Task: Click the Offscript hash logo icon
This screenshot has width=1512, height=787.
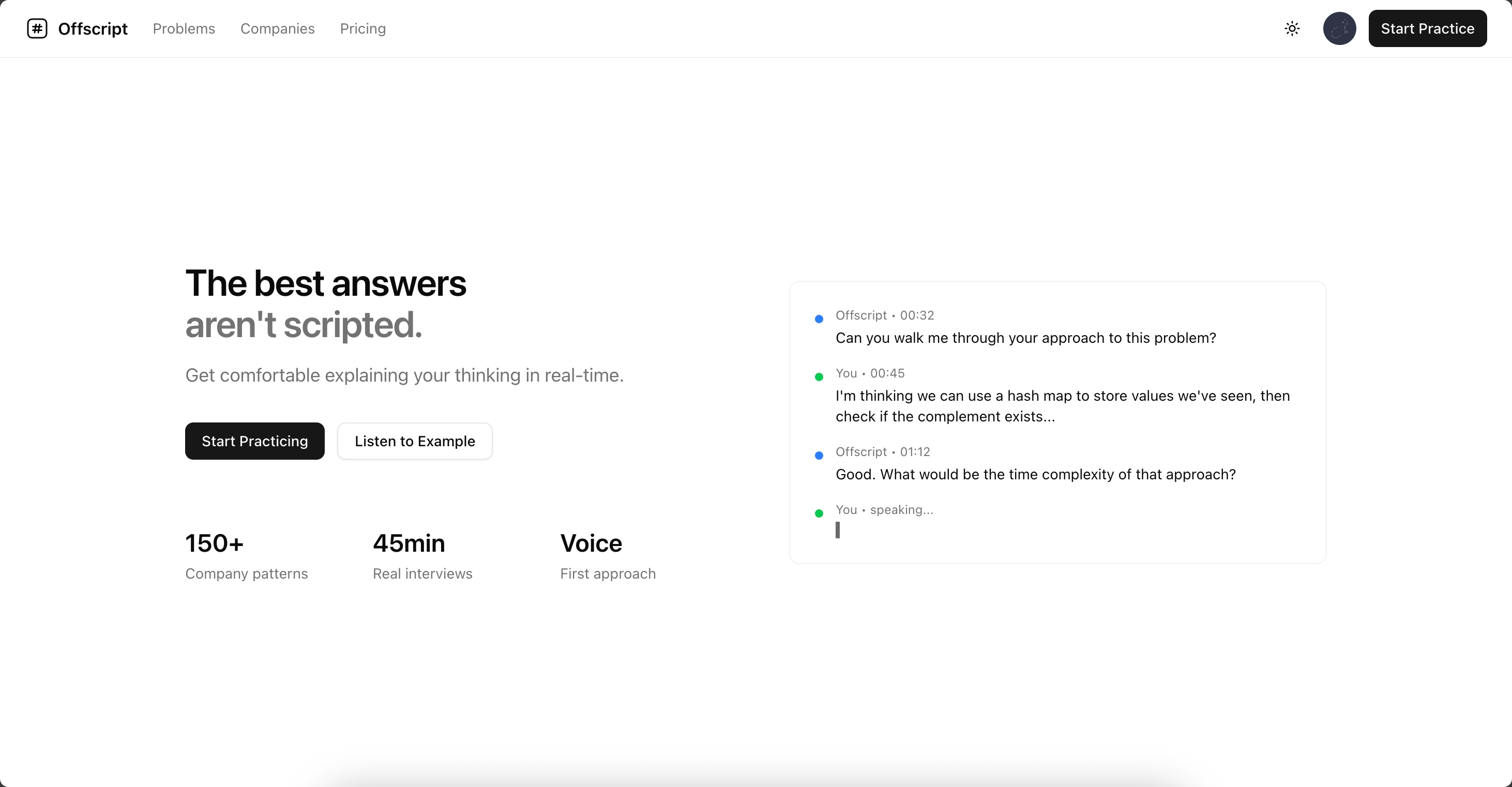Action: click(37, 28)
